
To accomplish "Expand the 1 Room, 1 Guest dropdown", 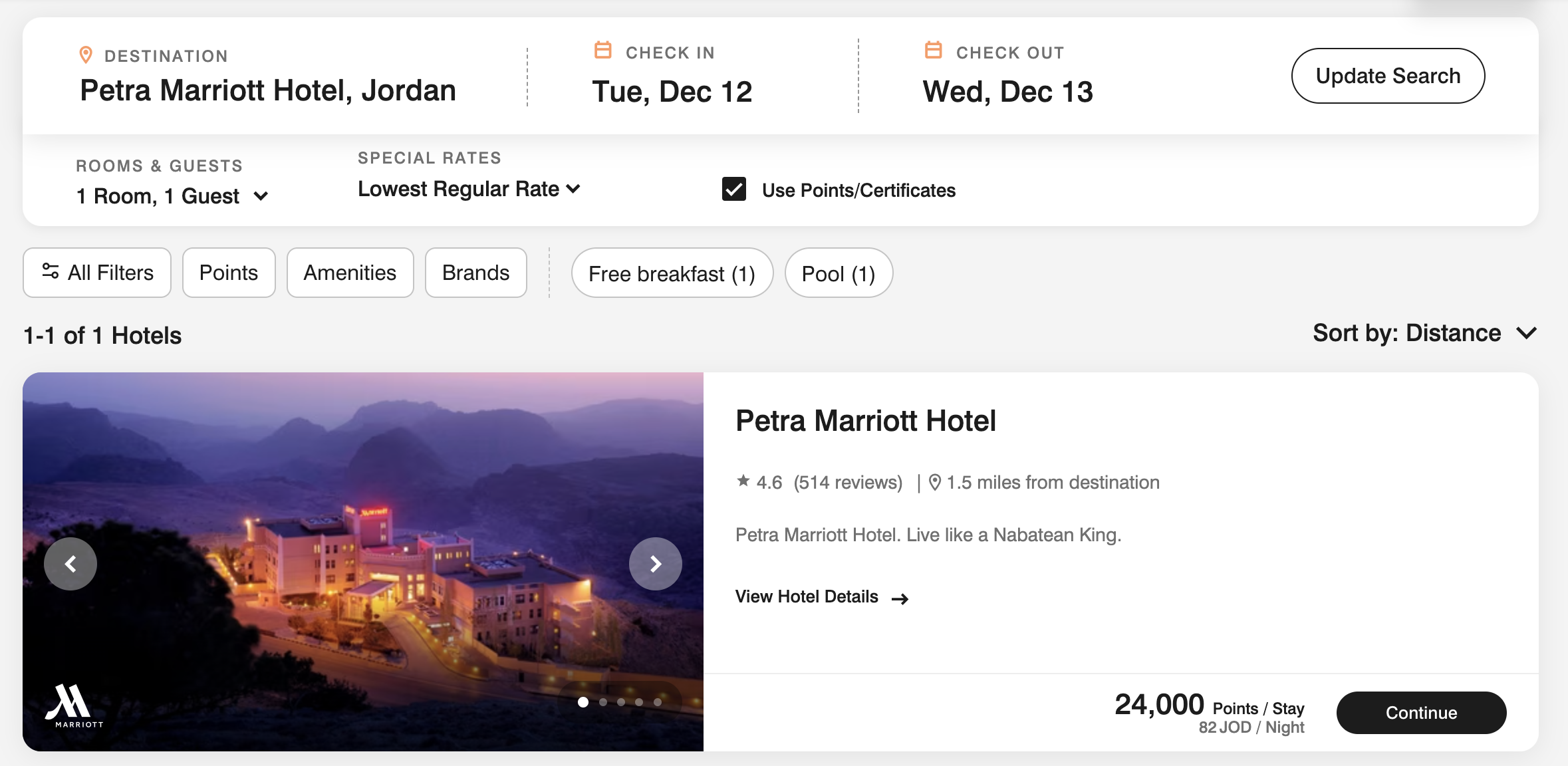I will [x=172, y=196].
